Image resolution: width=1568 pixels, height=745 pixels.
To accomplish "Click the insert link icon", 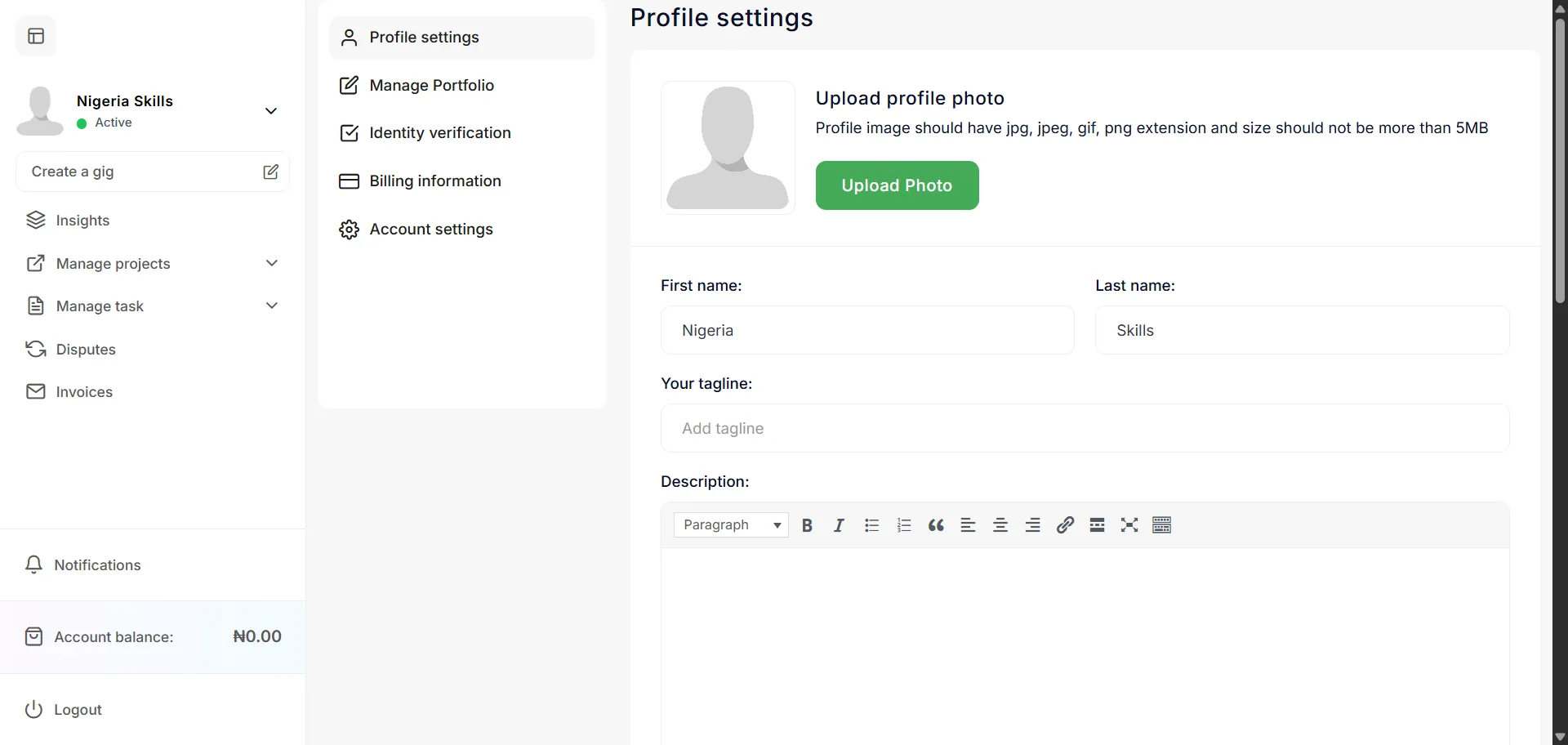I will tap(1065, 525).
